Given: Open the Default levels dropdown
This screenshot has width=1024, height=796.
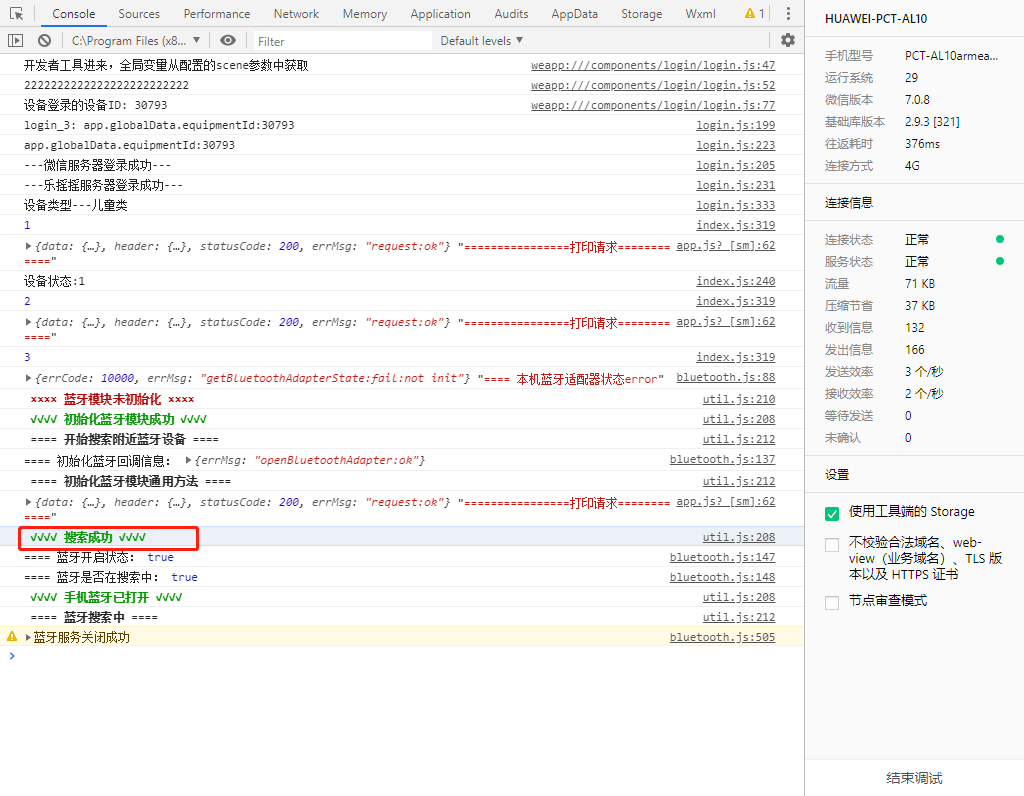Looking at the screenshot, I should (x=482, y=41).
